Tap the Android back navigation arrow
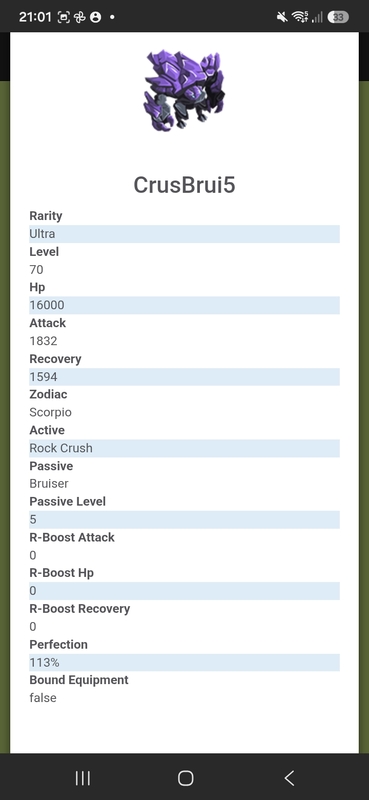 289,778
